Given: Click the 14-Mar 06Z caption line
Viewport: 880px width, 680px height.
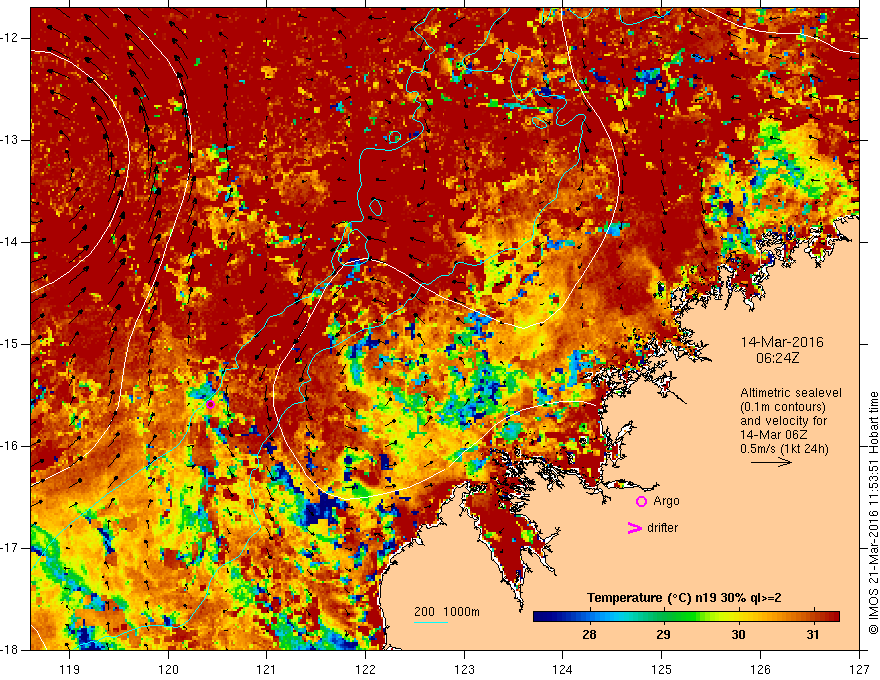Looking at the screenshot, I should coord(774,435).
